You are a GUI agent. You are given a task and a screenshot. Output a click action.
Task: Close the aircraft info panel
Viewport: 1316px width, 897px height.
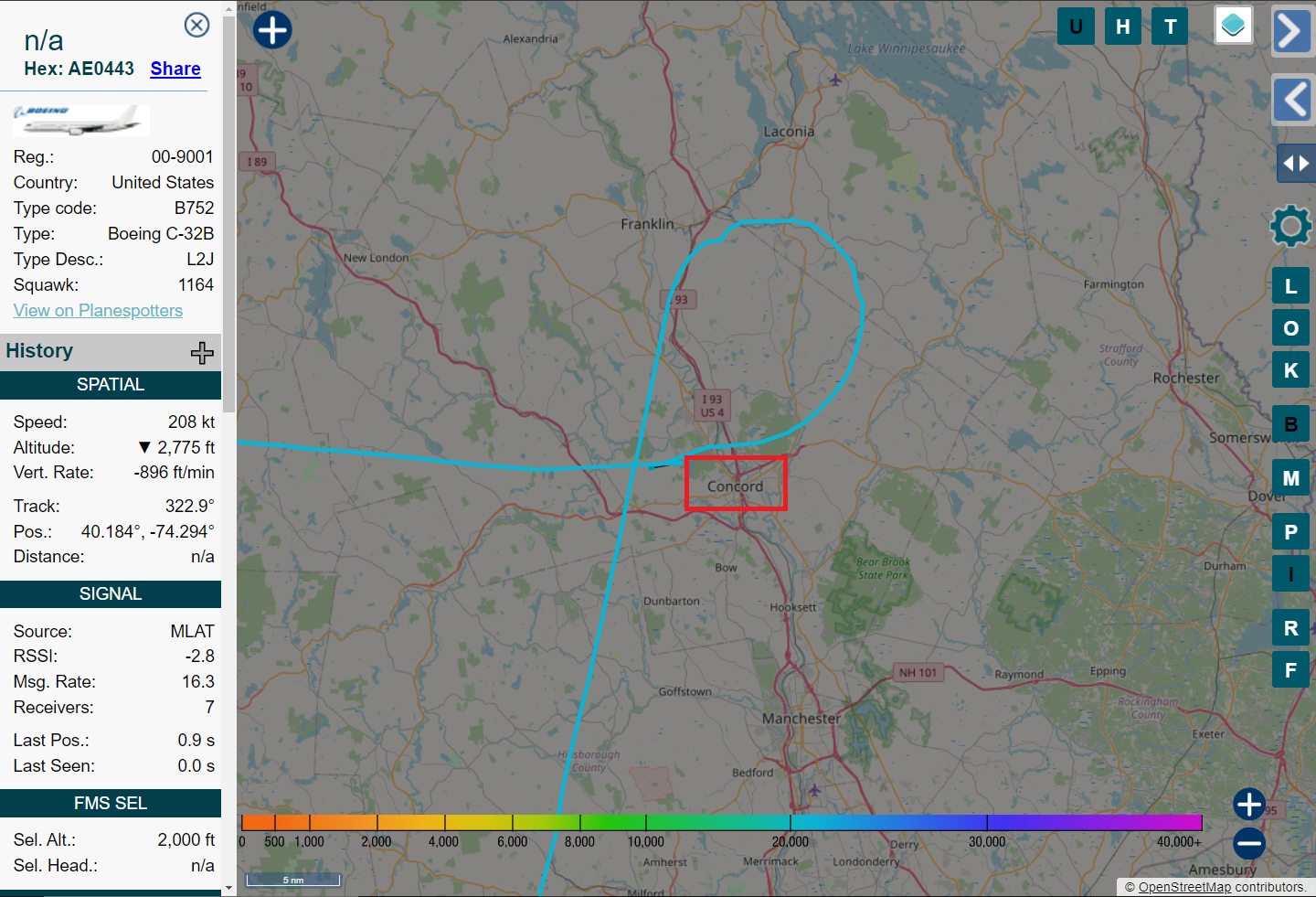click(196, 25)
